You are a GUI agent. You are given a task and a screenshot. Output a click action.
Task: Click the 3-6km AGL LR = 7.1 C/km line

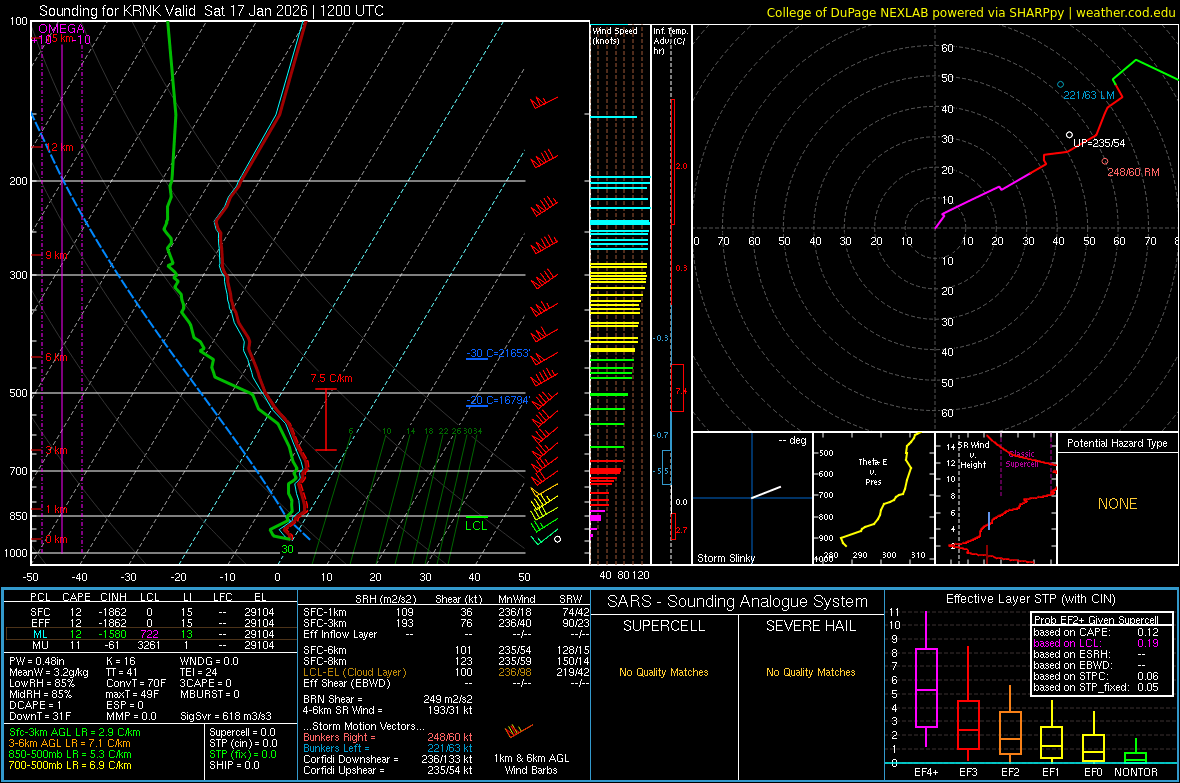click(x=69, y=743)
